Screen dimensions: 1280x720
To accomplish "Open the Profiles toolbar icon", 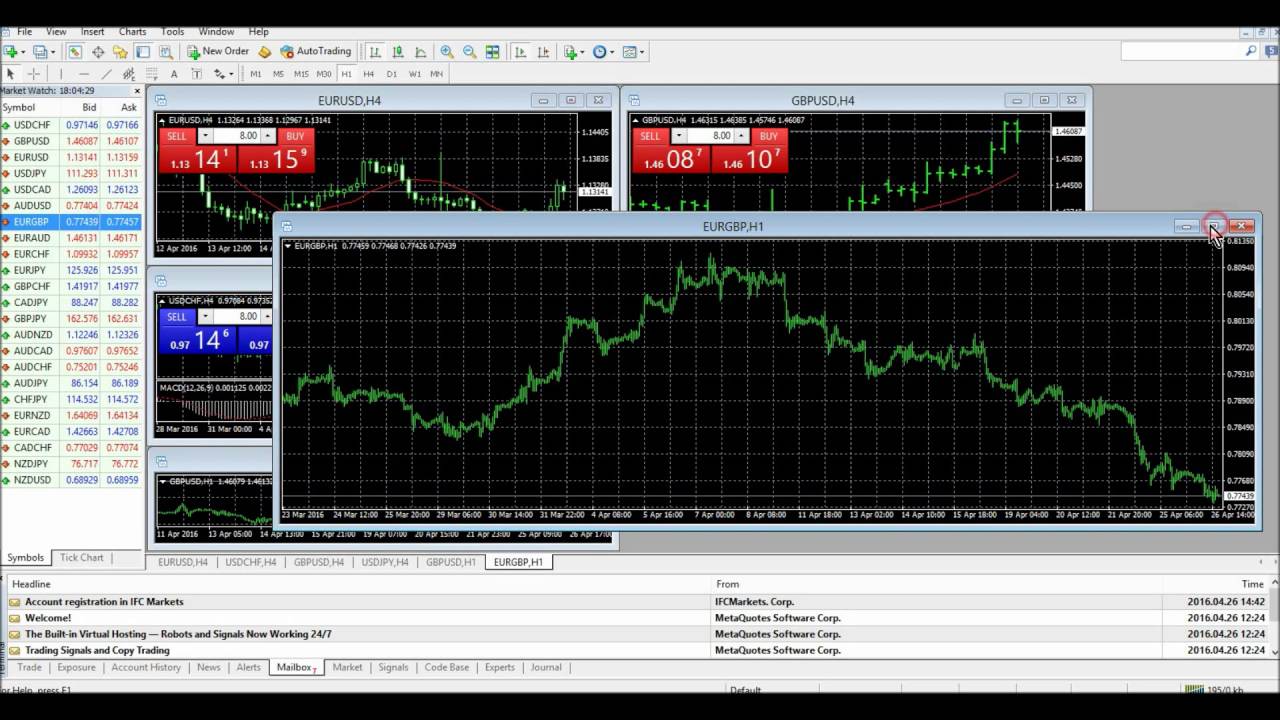I will click(40, 52).
